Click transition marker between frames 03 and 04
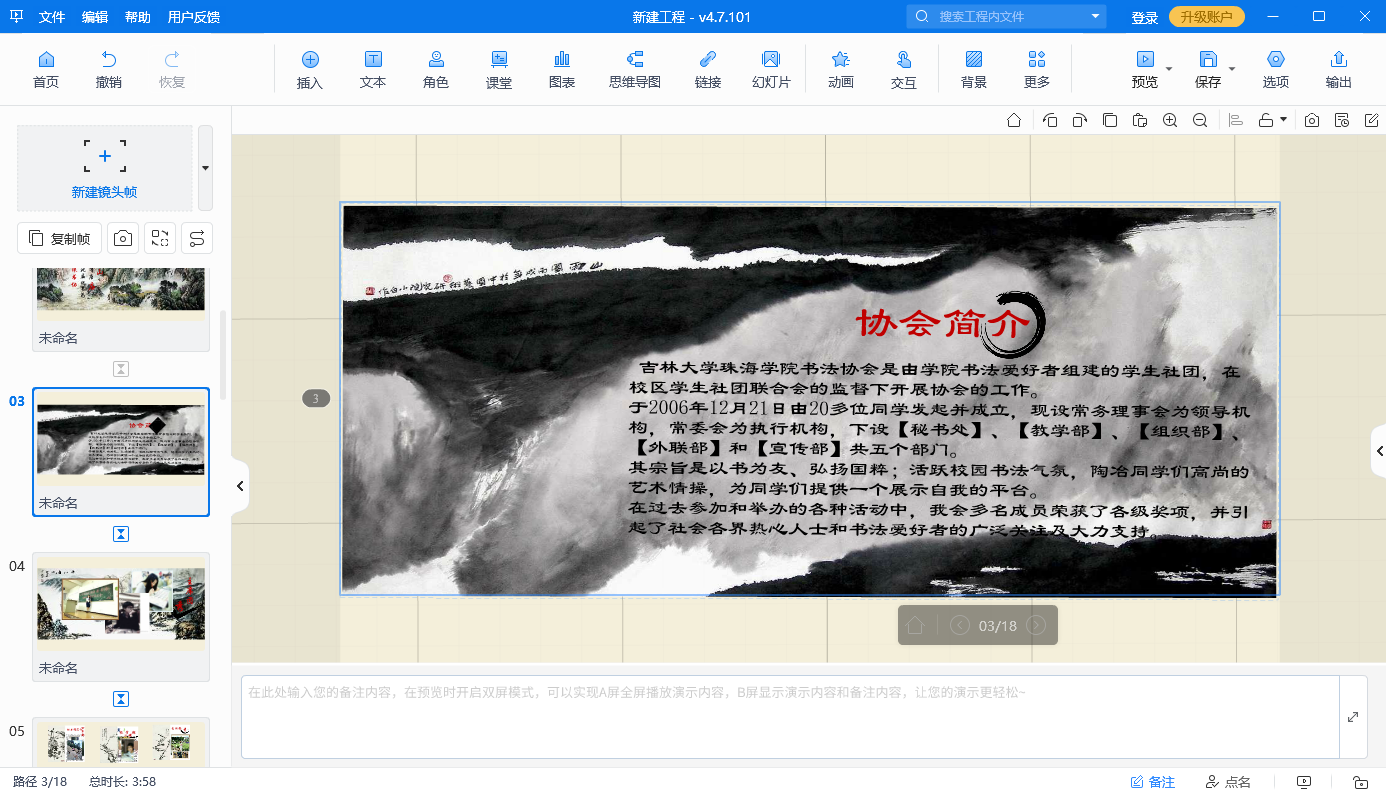The height and width of the screenshot is (793, 1386). pos(121,534)
